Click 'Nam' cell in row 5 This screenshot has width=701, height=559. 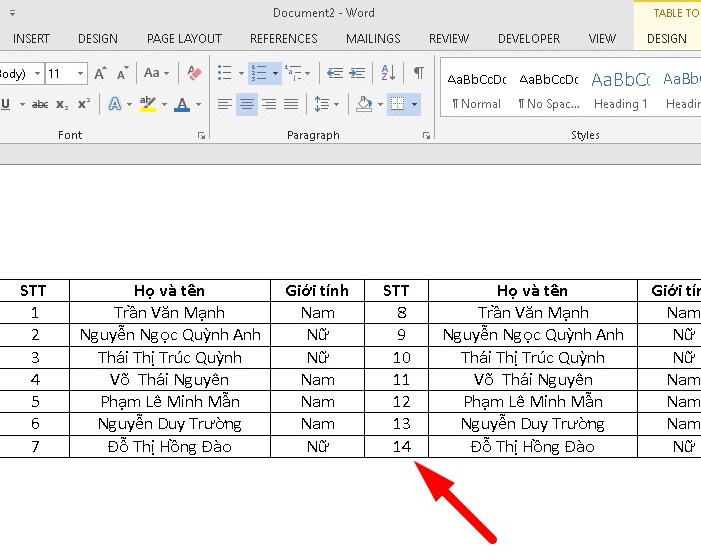point(317,402)
